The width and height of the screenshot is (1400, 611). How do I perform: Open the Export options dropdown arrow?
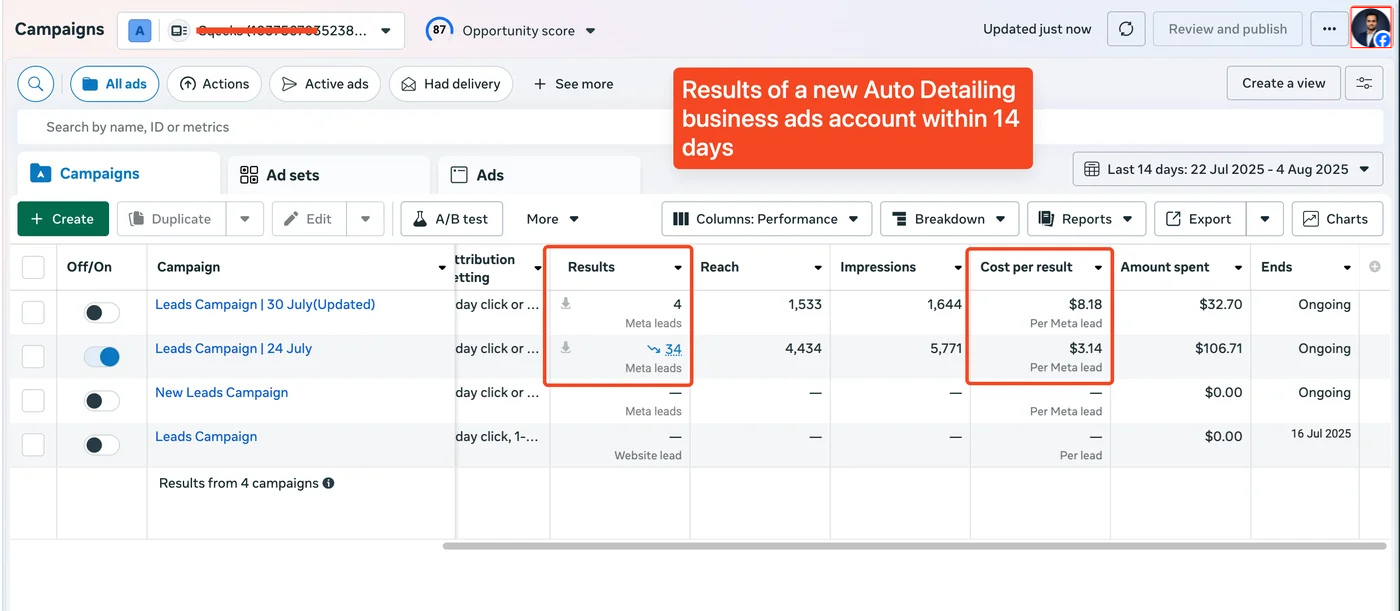(1265, 219)
